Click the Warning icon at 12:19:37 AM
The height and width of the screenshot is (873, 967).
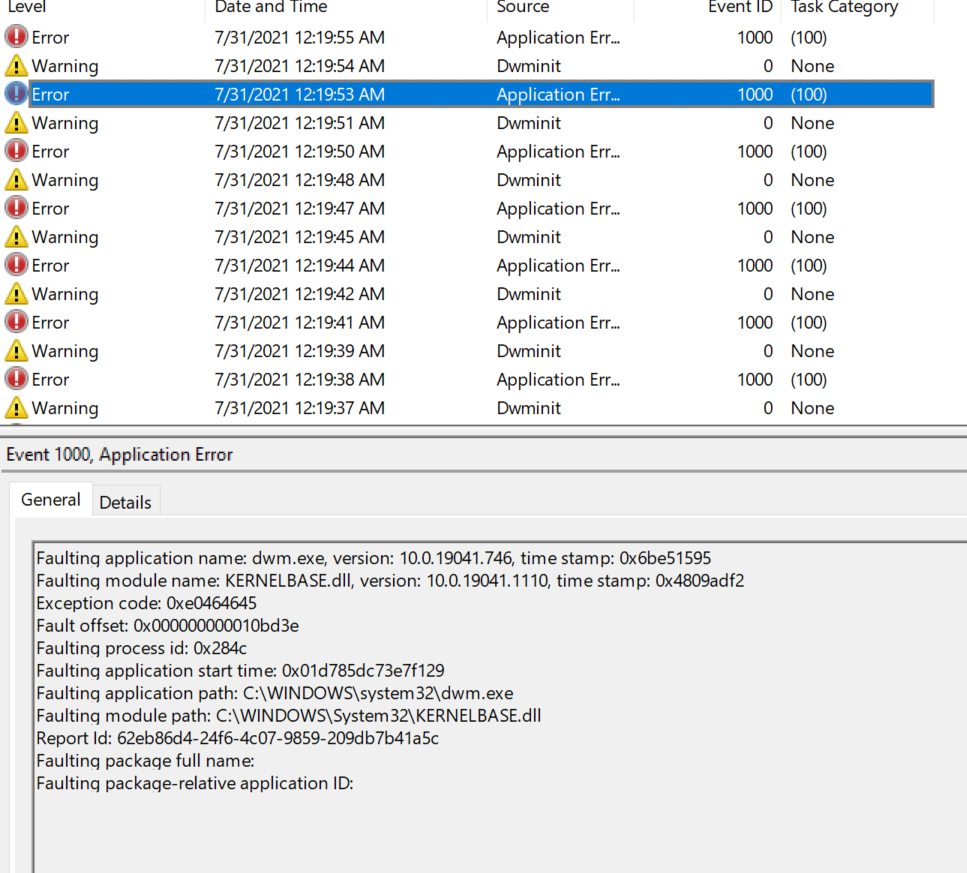pos(16,408)
